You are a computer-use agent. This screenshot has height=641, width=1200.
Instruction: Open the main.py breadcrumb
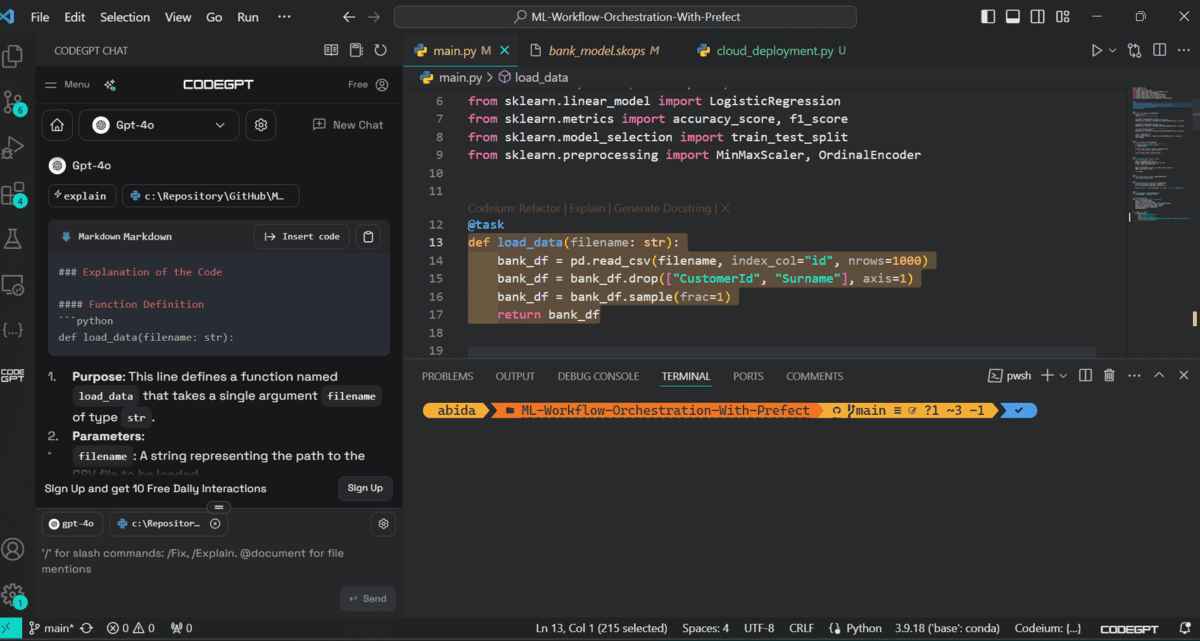point(451,77)
